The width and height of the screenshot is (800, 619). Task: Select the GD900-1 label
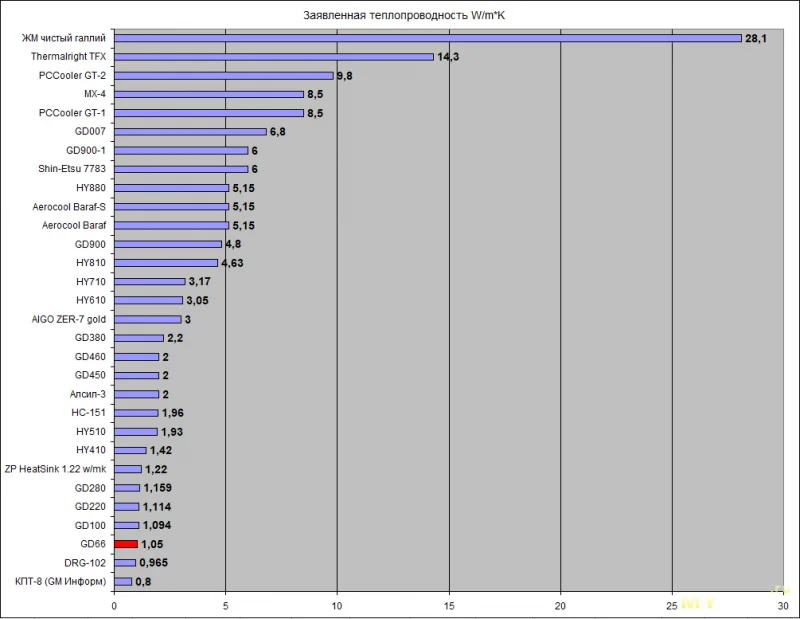coord(86,150)
